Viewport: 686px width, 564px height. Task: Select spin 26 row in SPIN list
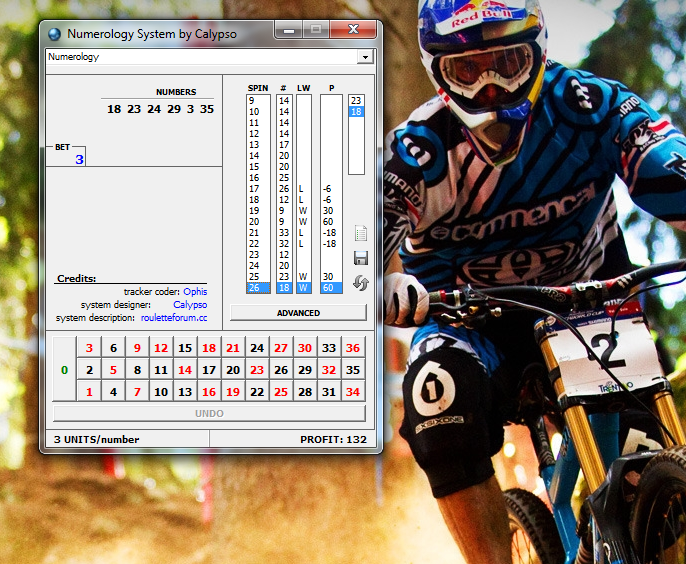coord(259,287)
